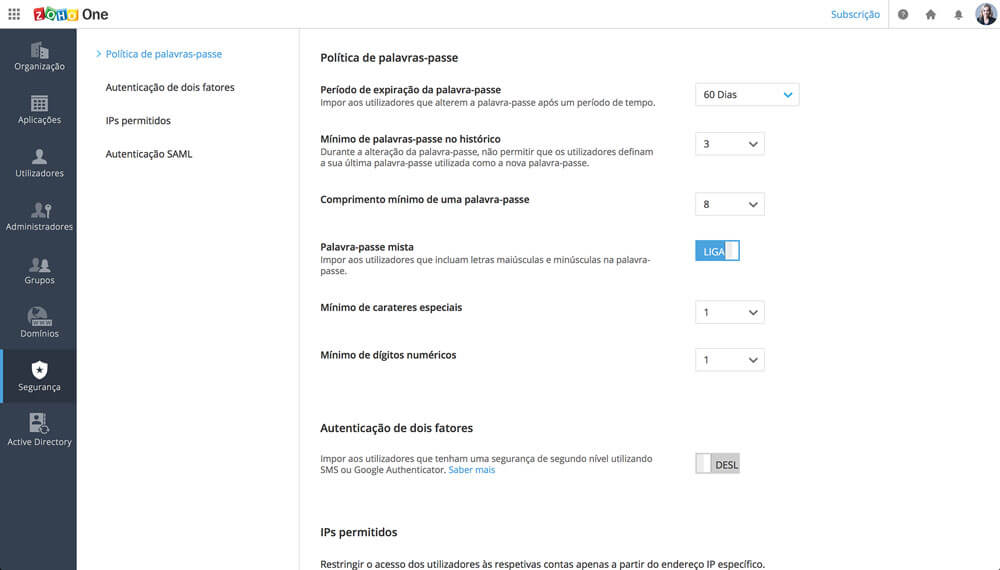Screen dimensions: 1000x570
Task: Open the help question mark icon
Action: click(x=903, y=14)
